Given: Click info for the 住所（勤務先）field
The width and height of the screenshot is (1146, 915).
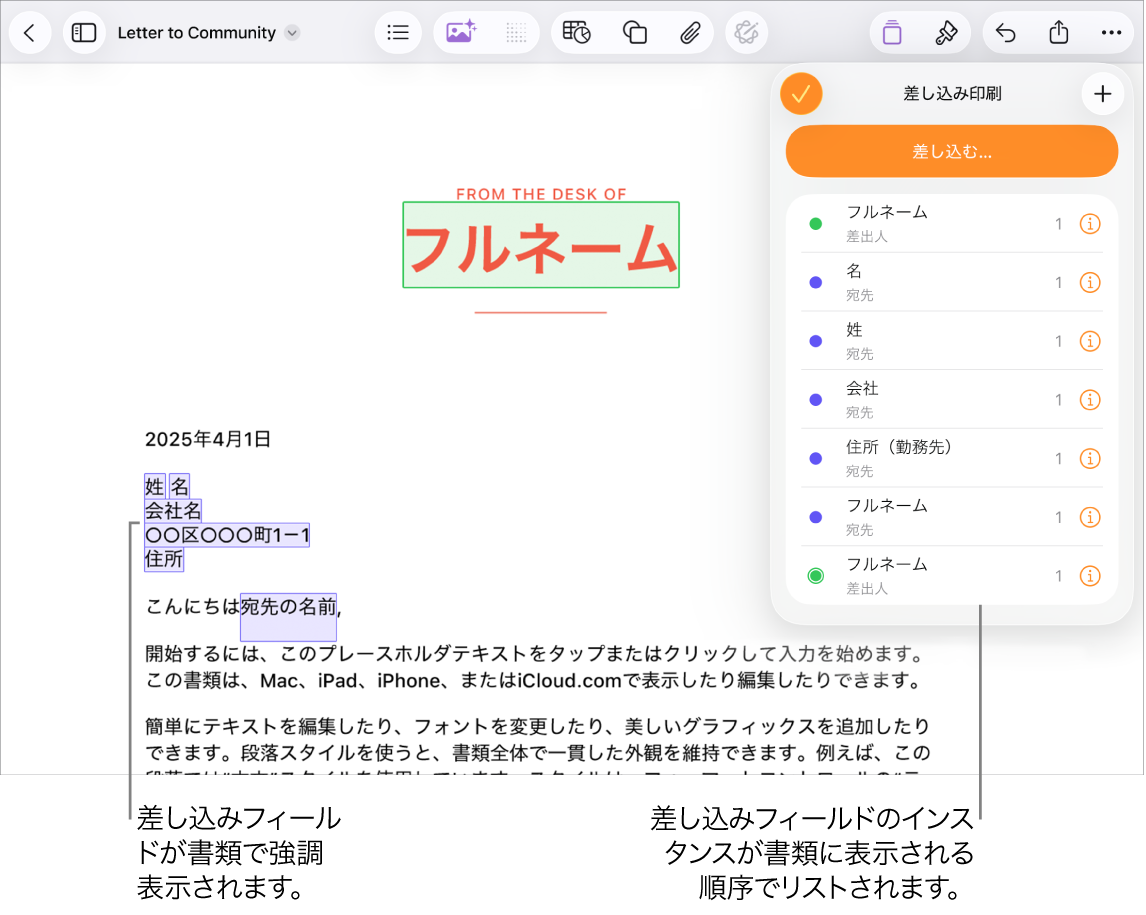Looking at the screenshot, I should pos(1090,459).
